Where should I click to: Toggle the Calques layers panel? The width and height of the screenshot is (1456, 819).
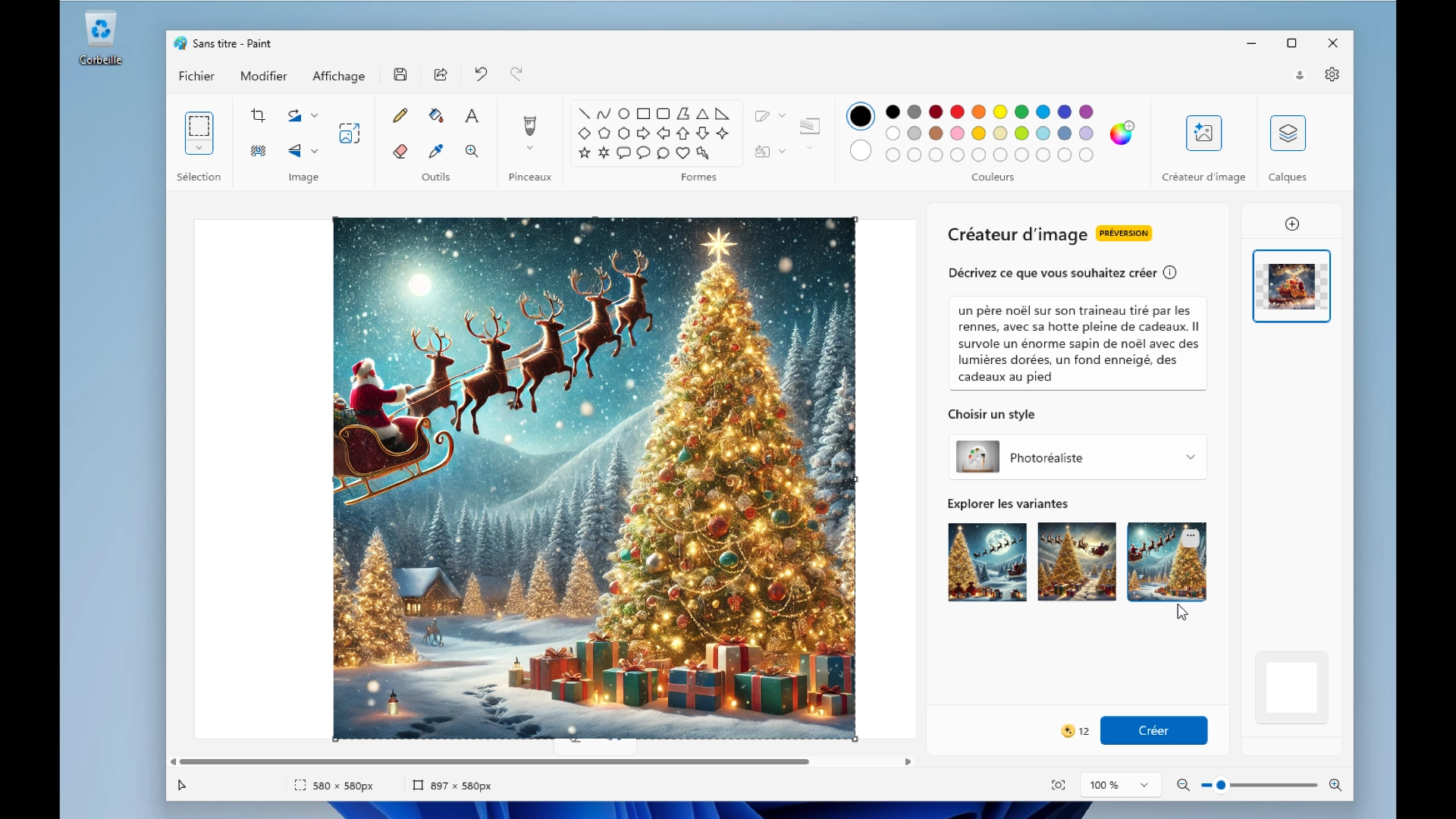1288,133
